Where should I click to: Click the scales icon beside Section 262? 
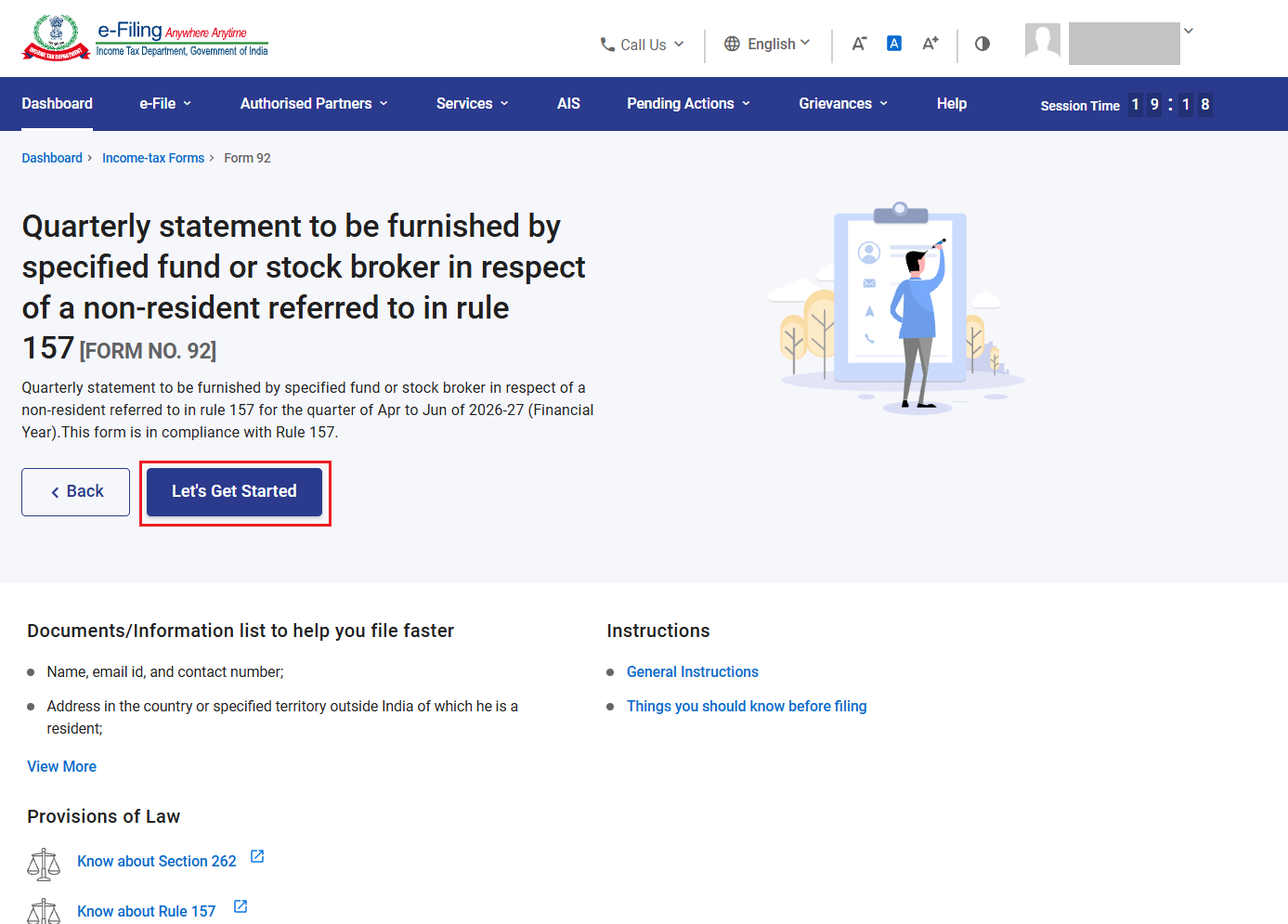[x=44, y=865]
